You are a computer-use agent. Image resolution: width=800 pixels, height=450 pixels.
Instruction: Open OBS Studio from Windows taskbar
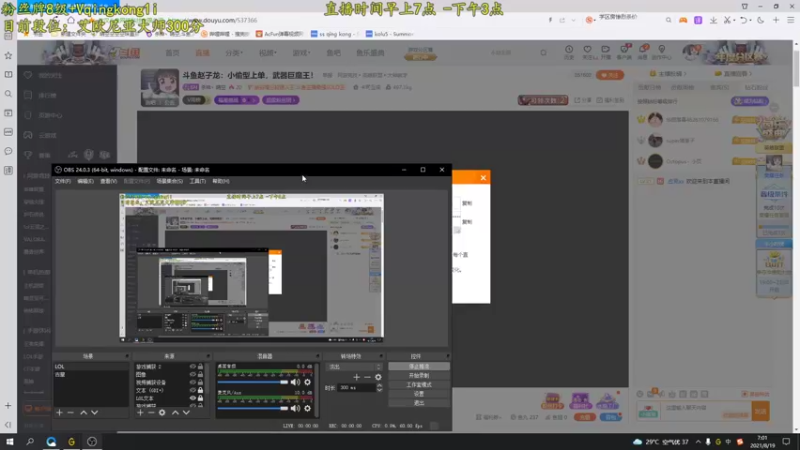[92, 441]
